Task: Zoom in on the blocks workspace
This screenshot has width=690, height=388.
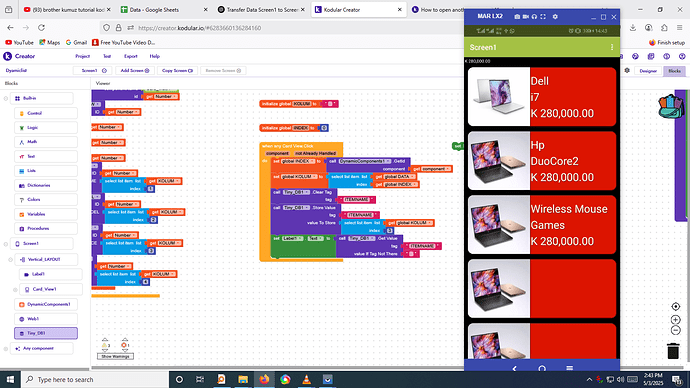Action: click(x=675, y=319)
